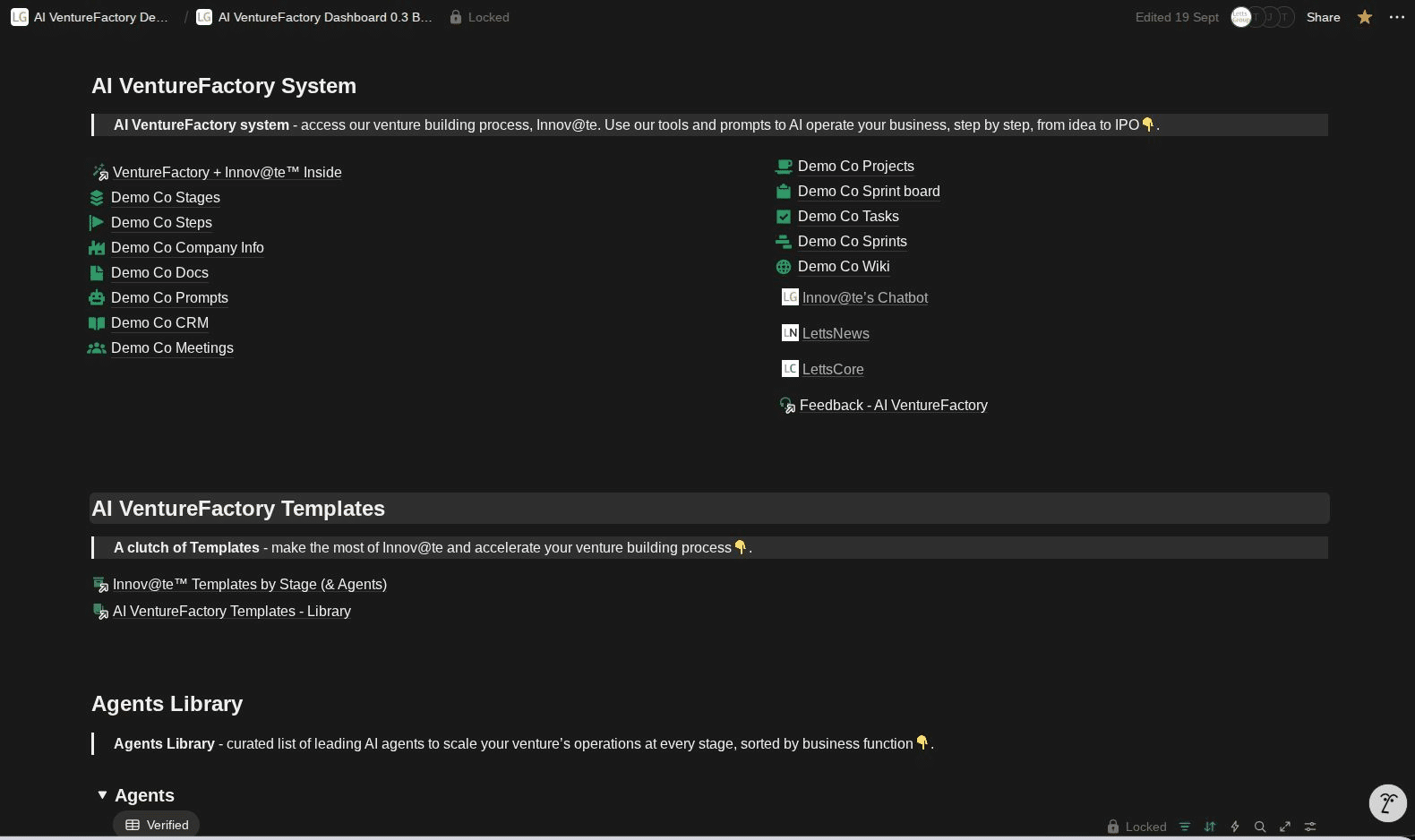Click the Locked label on the database toolbar

coord(1137,827)
